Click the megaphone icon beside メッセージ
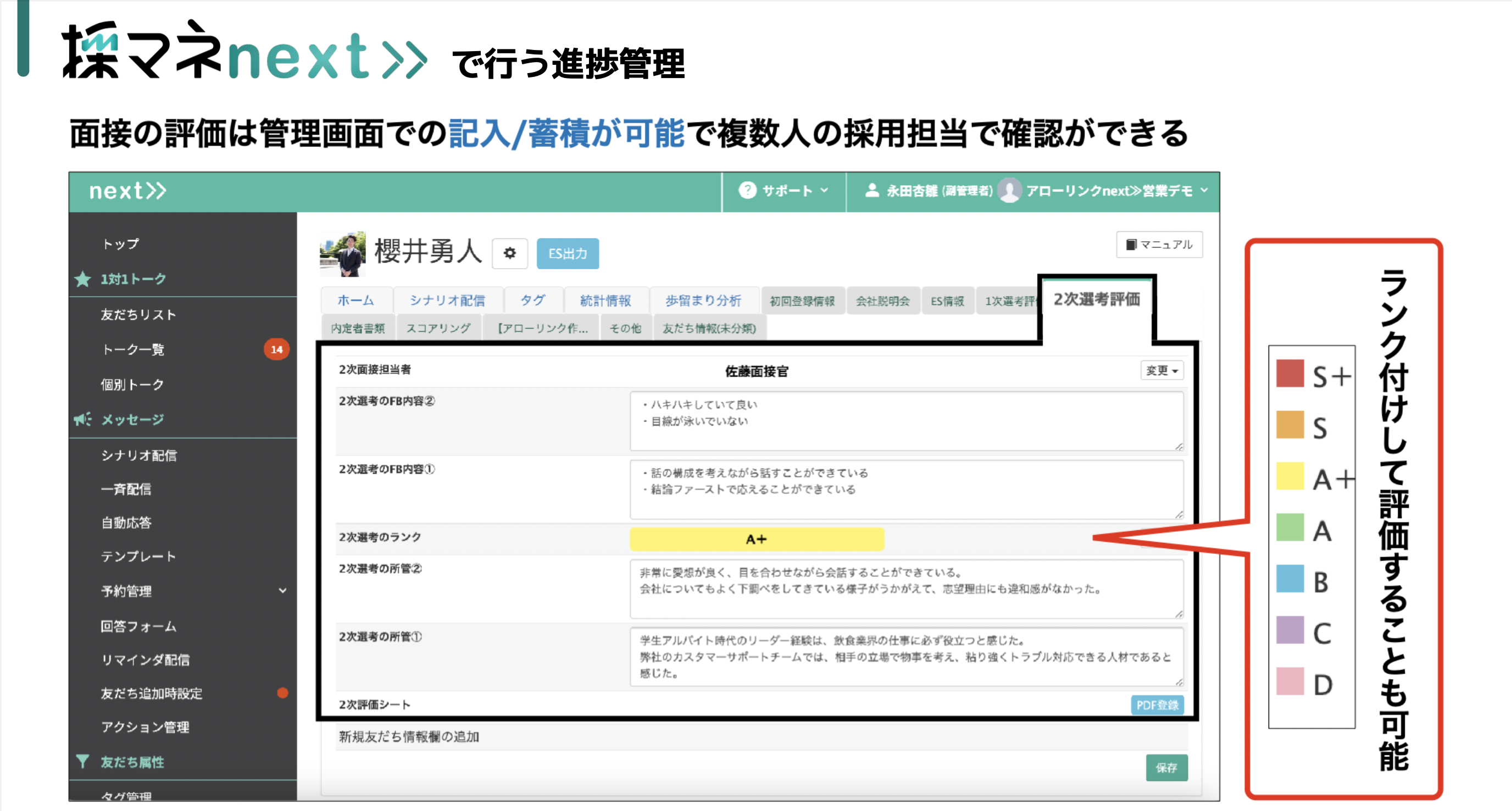 pos(82,419)
